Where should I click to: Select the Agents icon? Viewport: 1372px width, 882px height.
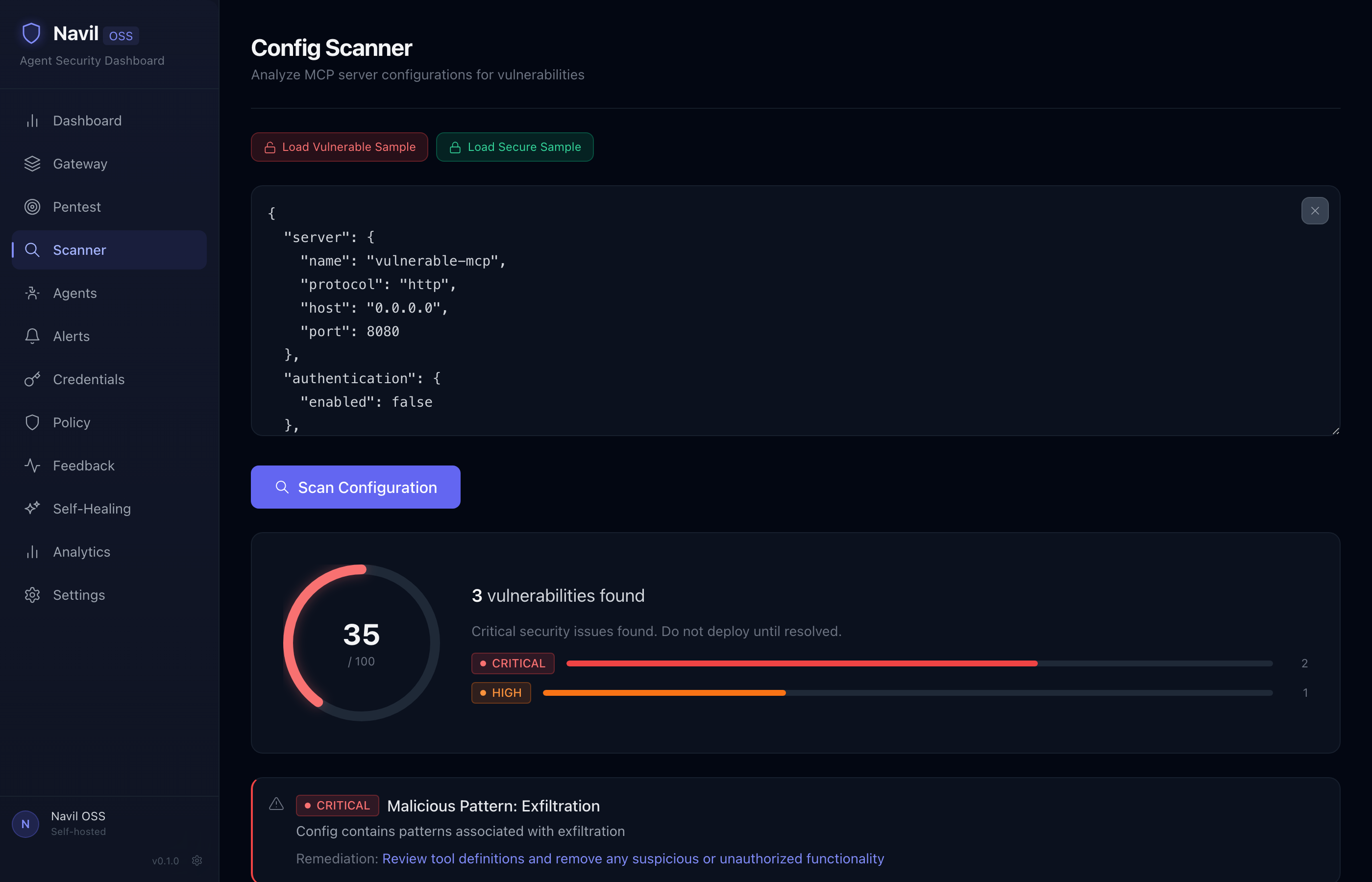[x=32, y=293]
